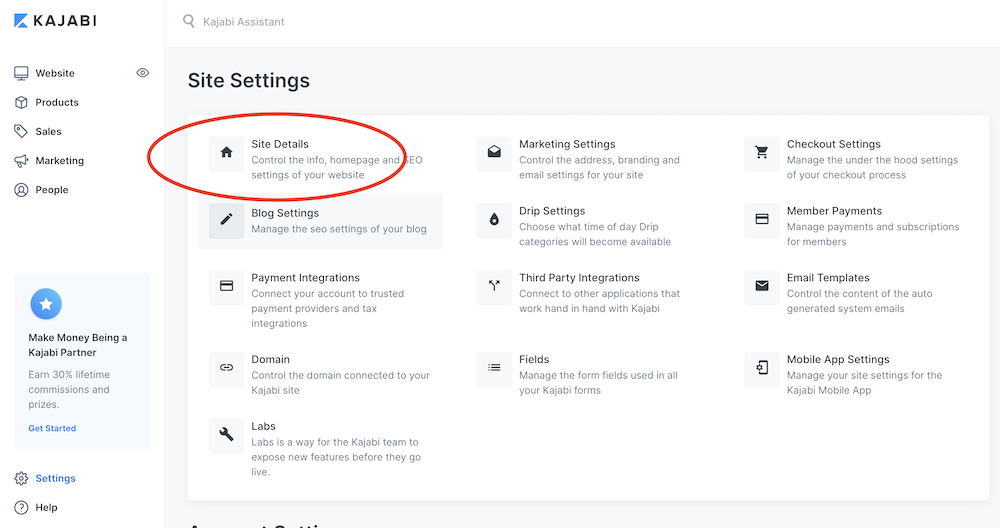Open the Fields settings link
1000x528 pixels.
click(534, 360)
